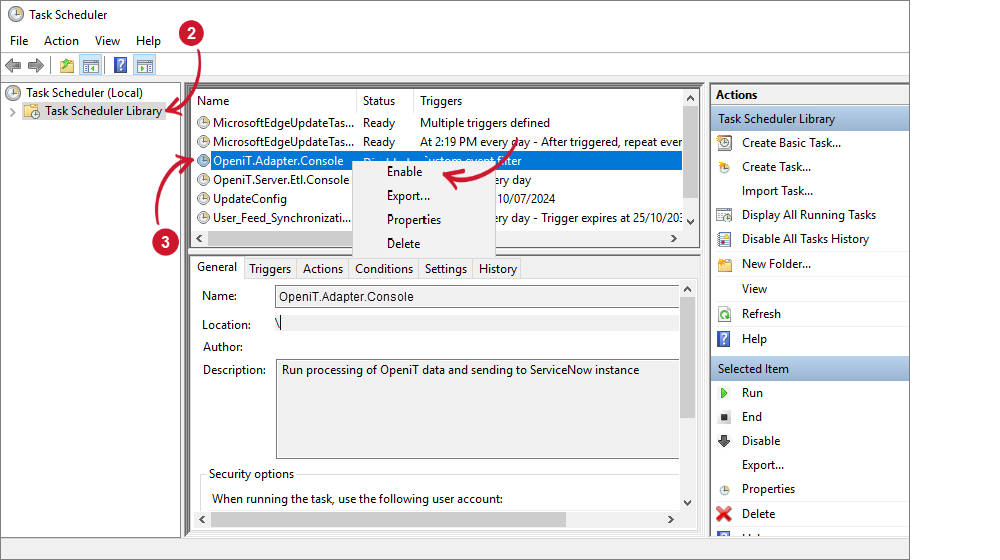1000x560 pixels.
Task: Click the clock icon beside OpeniT.Server.Etl.Console
Action: tap(203, 180)
